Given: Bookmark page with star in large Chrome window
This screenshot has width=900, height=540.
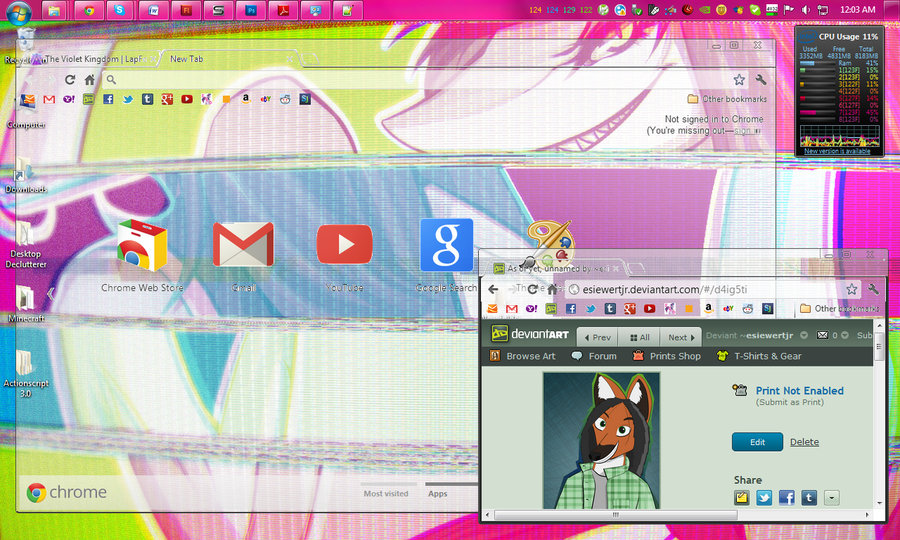Looking at the screenshot, I should [739, 80].
